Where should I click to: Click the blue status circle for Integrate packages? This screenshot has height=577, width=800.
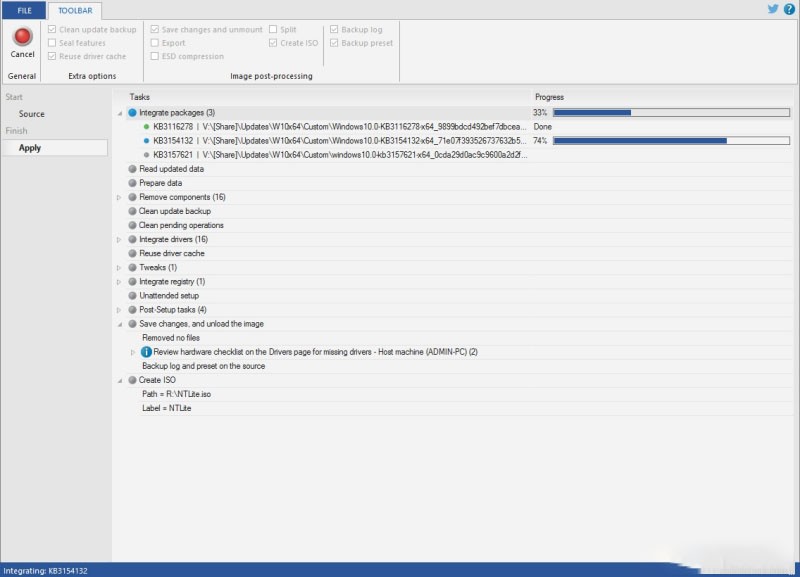tap(132, 113)
